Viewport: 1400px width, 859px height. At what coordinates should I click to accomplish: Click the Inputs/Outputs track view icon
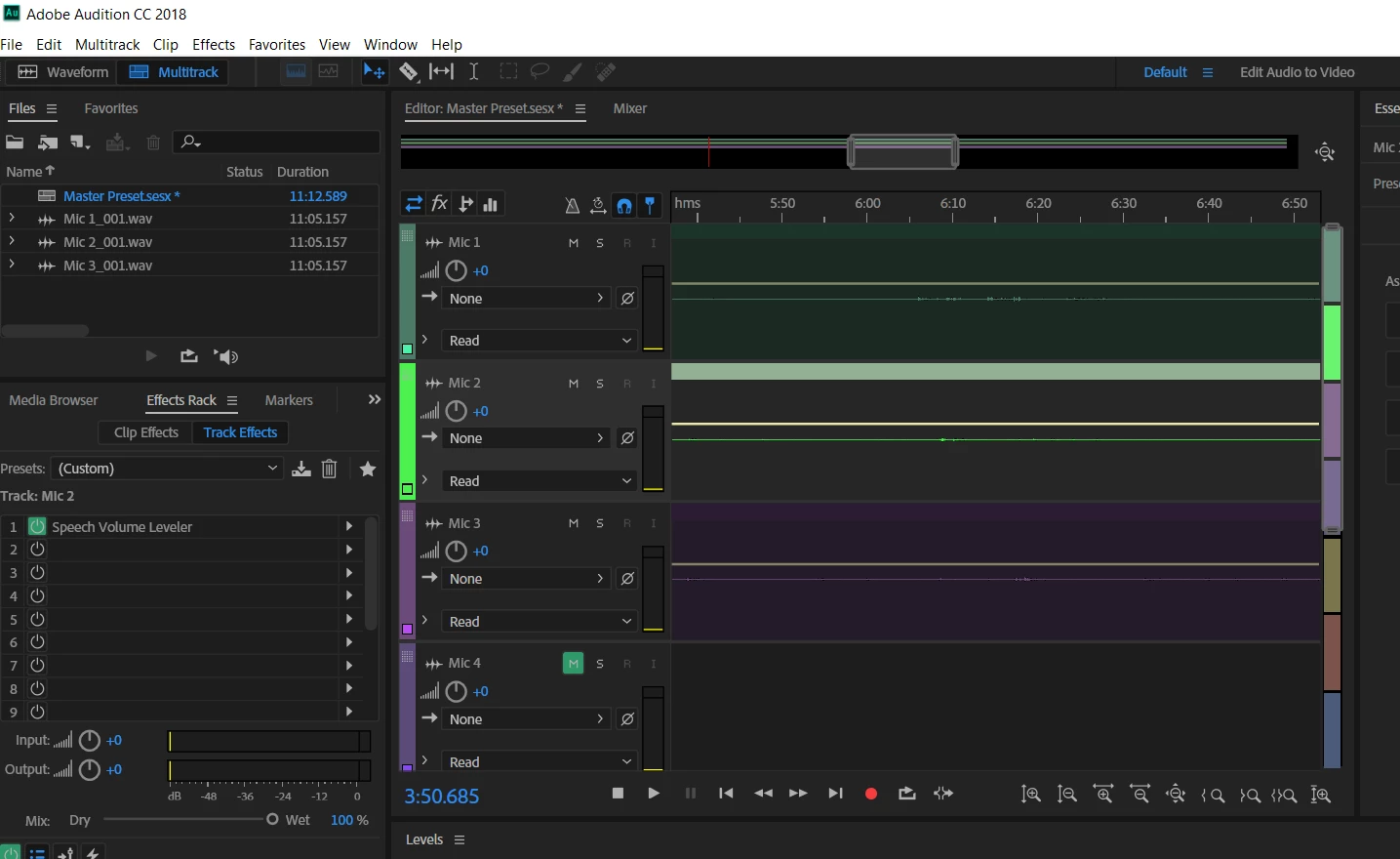tap(414, 204)
